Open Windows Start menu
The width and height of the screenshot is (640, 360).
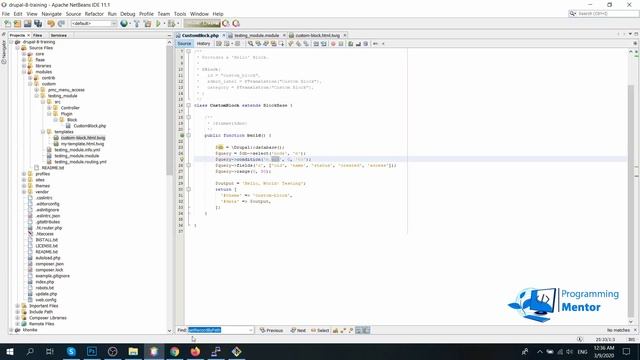[x=10, y=351]
